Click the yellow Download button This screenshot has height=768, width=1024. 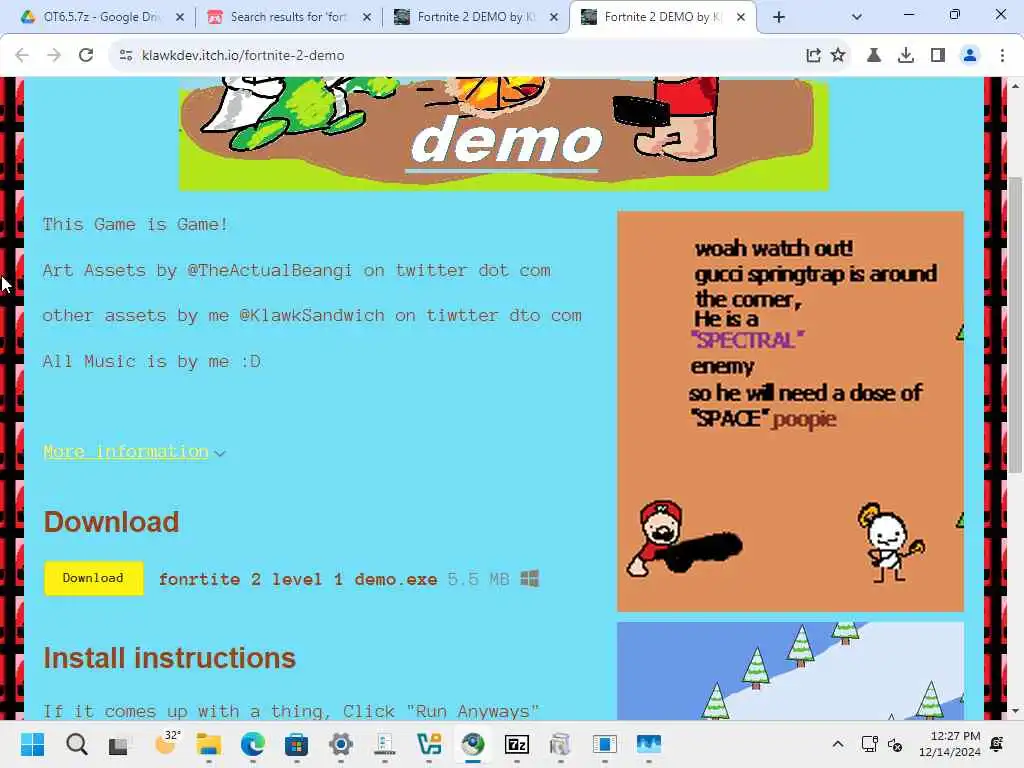pyautogui.click(x=93, y=578)
